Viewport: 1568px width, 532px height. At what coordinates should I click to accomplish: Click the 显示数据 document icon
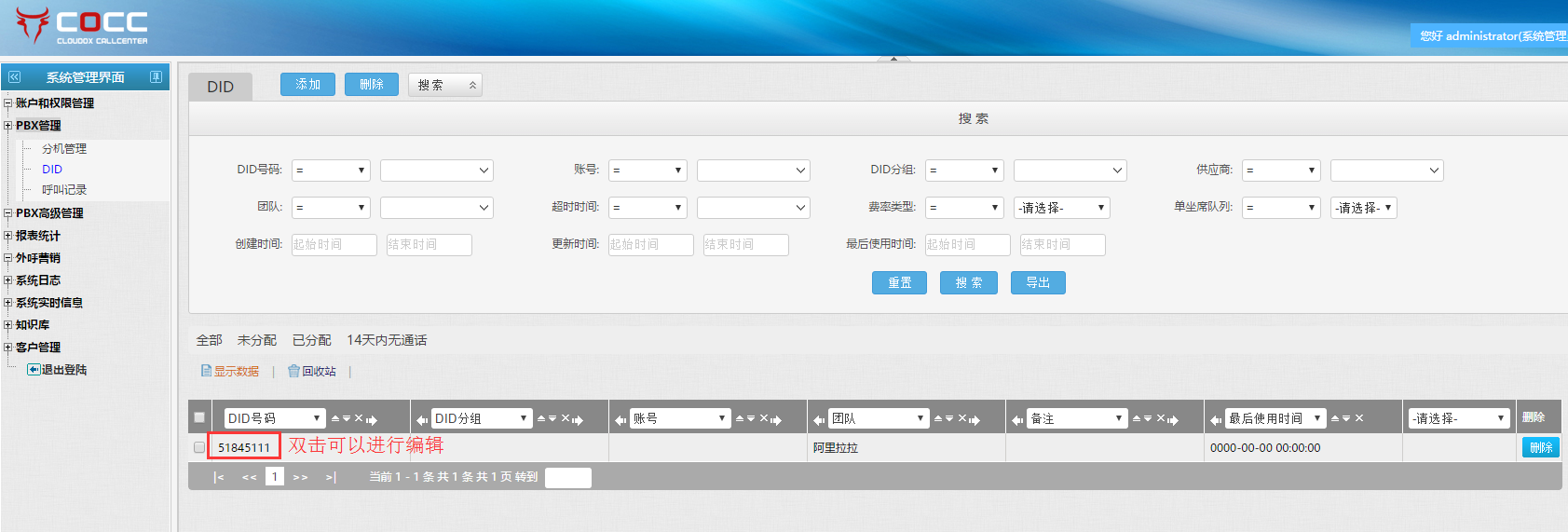(x=206, y=371)
